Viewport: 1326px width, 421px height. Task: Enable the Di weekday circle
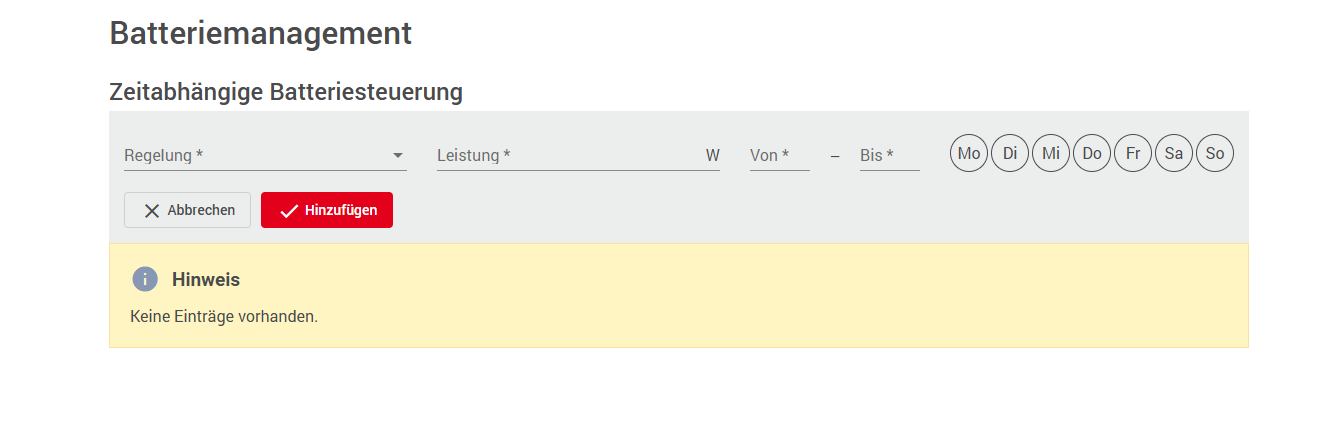pyautogui.click(x=1010, y=154)
